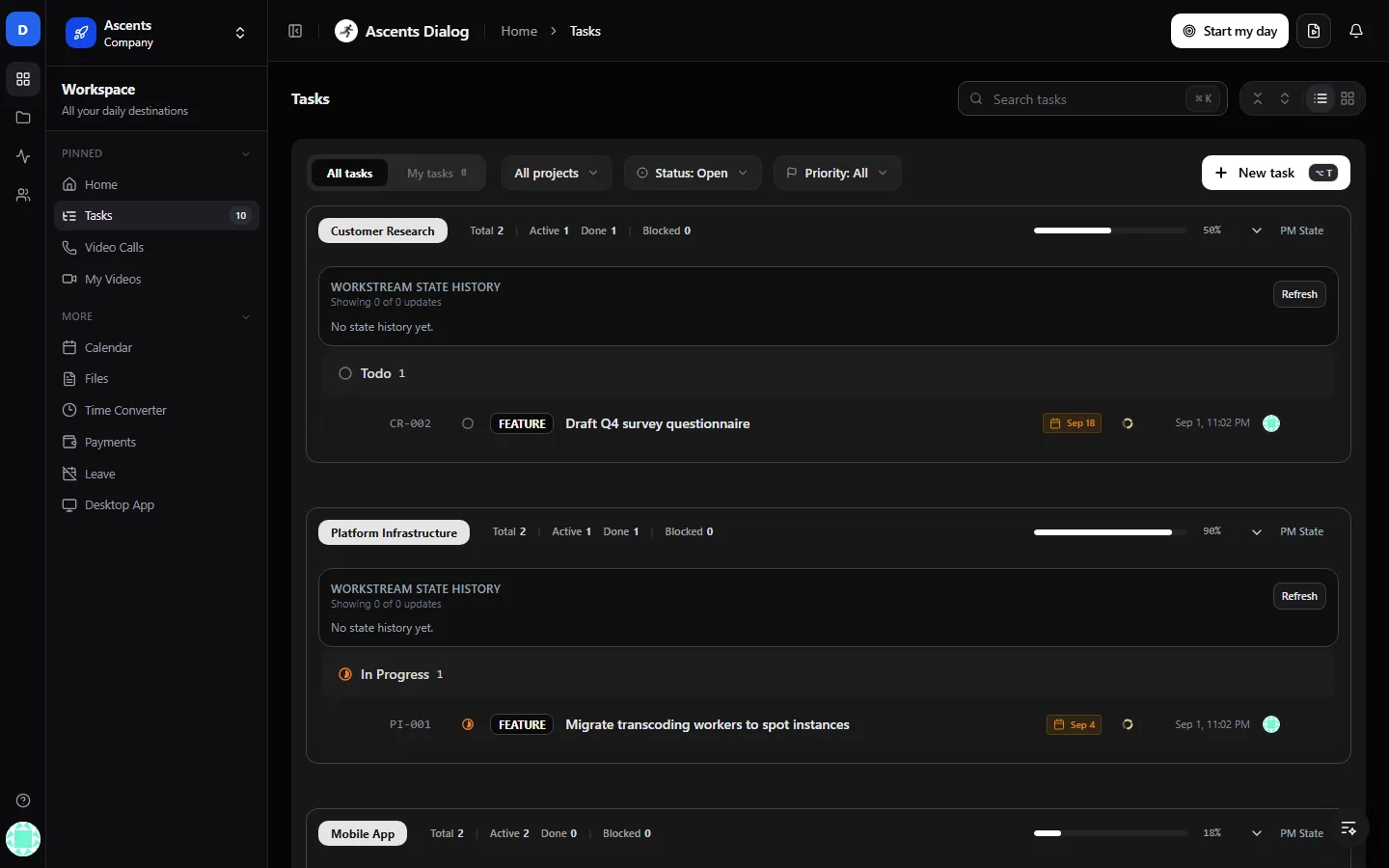This screenshot has height=868, width=1389.
Task: Expand Platform Infrastructure PM State chevron
Action: coord(1256,532)
